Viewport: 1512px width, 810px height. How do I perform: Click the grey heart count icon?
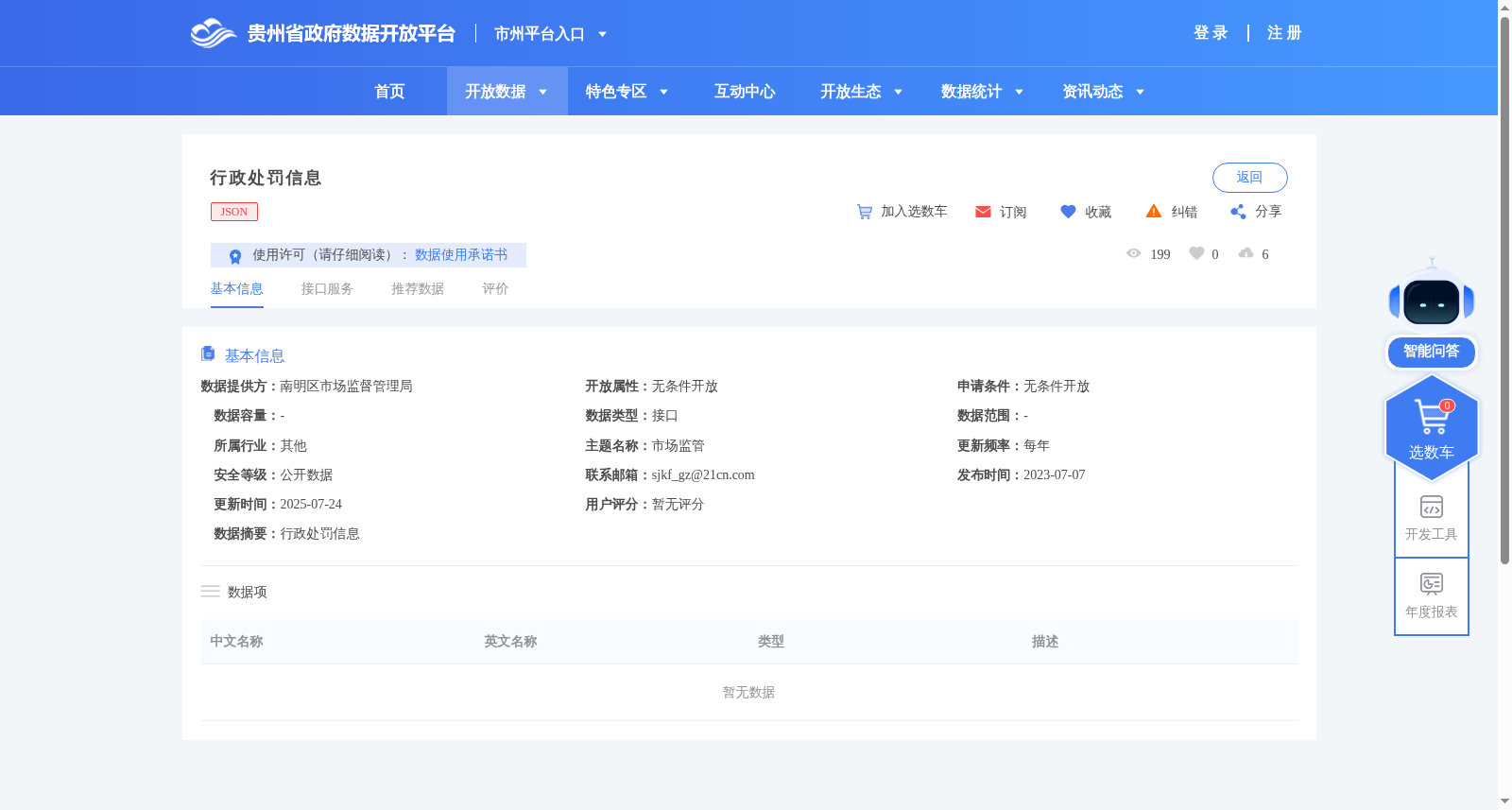pos(1196,253)
